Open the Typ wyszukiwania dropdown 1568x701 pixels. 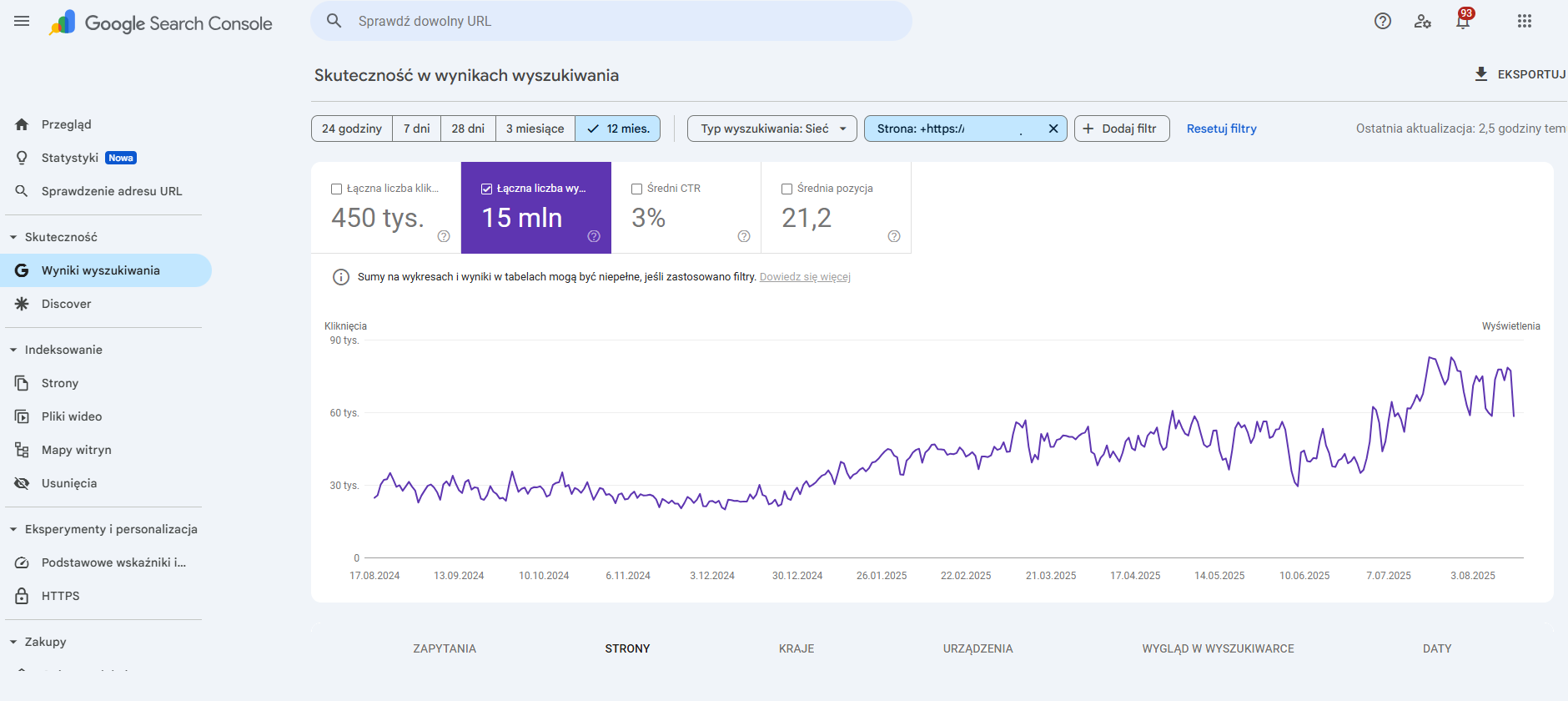[x=772, y=129]
